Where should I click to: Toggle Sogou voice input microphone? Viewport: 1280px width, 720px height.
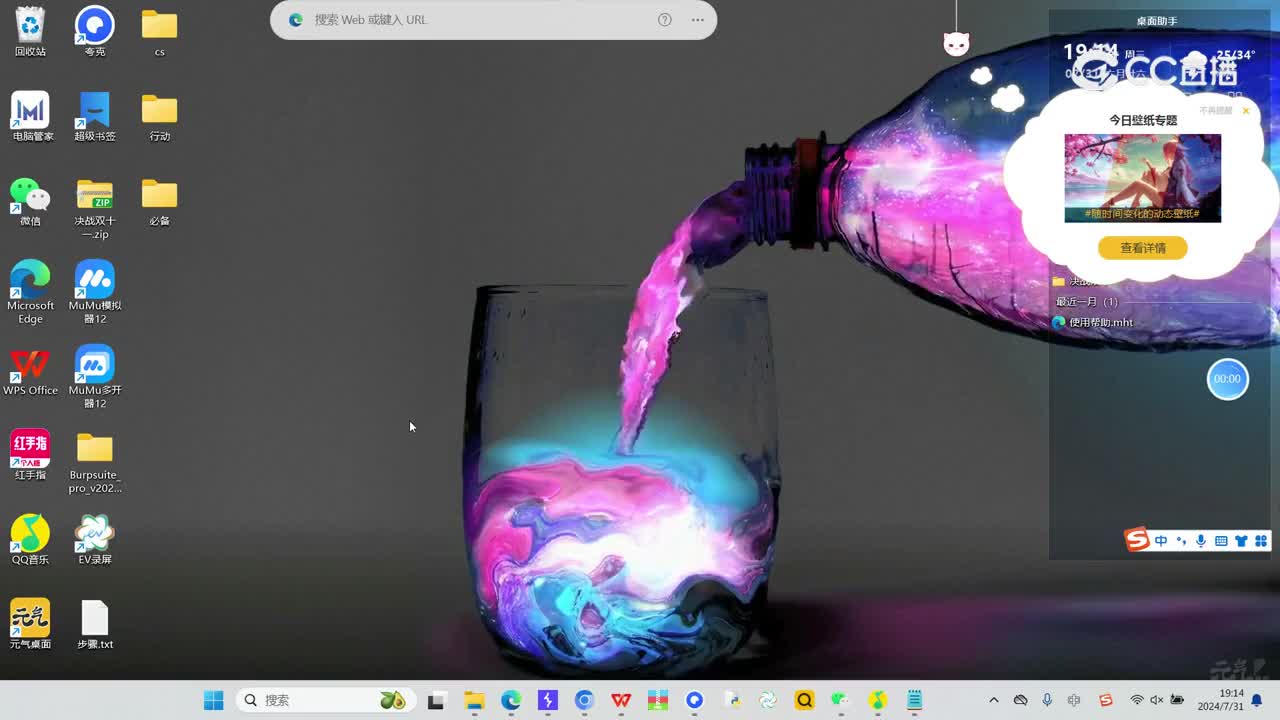1201,541
